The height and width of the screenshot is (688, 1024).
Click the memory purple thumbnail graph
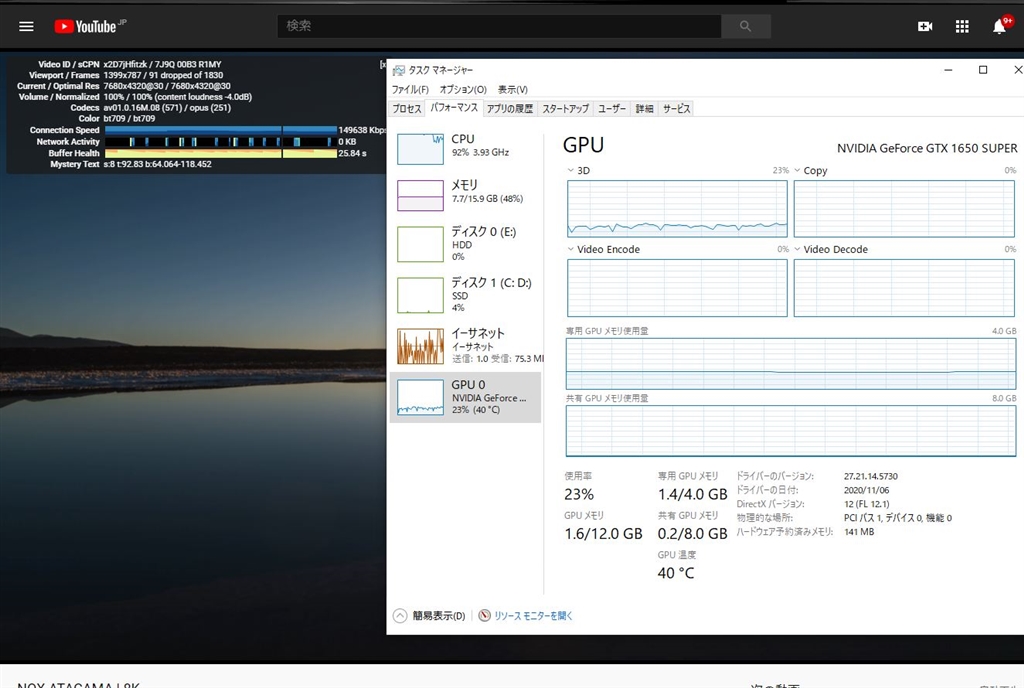click(x=421, y=195)
